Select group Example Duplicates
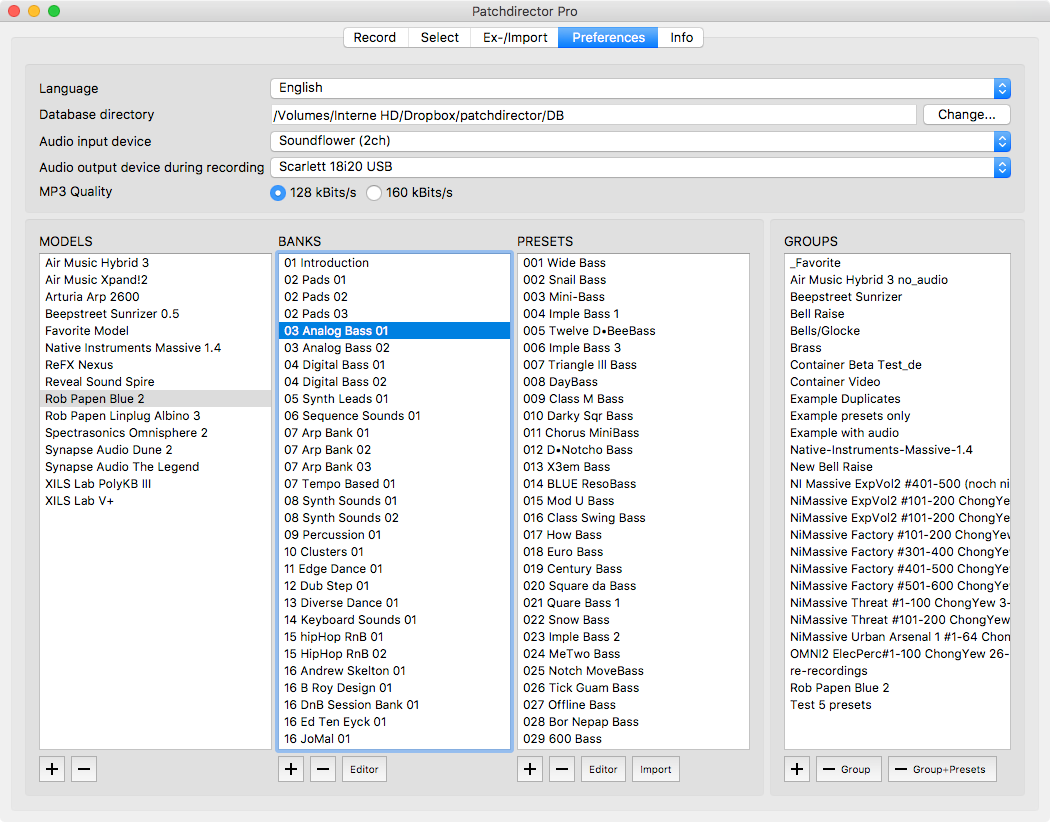Screen dimensions: 1050x822 coord(897,399)
